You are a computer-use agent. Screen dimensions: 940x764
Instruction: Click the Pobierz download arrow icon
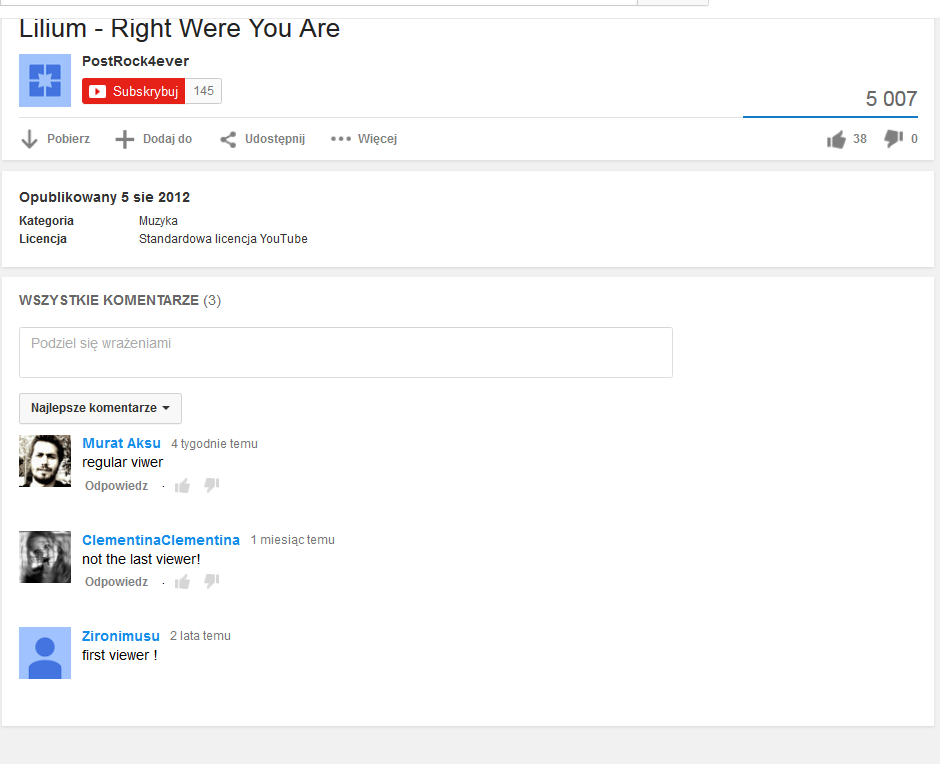pyautogui.click(x=29, y=139)
